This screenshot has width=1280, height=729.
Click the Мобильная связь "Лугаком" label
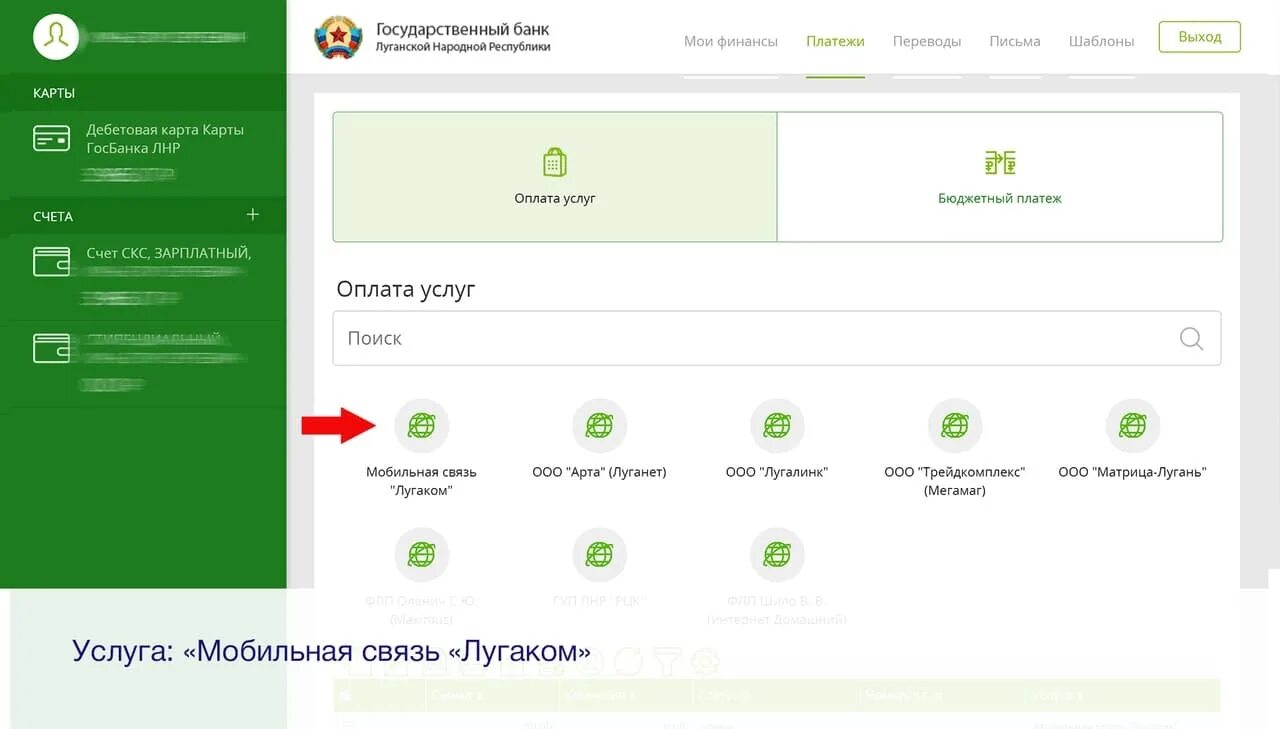(422, 481)
